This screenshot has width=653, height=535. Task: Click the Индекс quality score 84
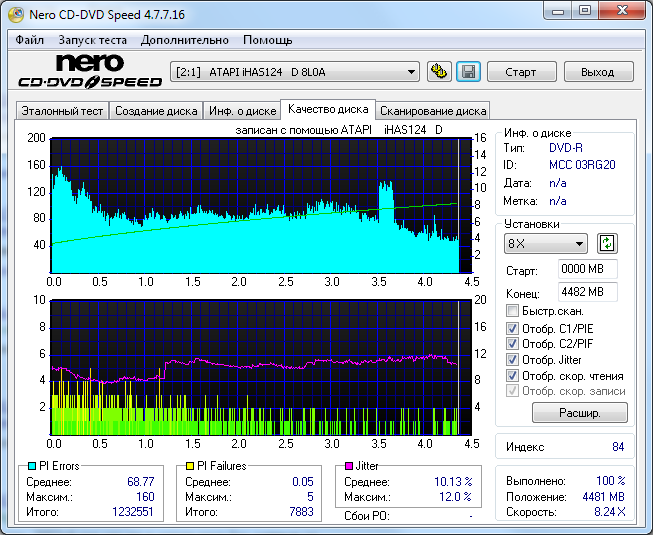(x=618, y=447)
